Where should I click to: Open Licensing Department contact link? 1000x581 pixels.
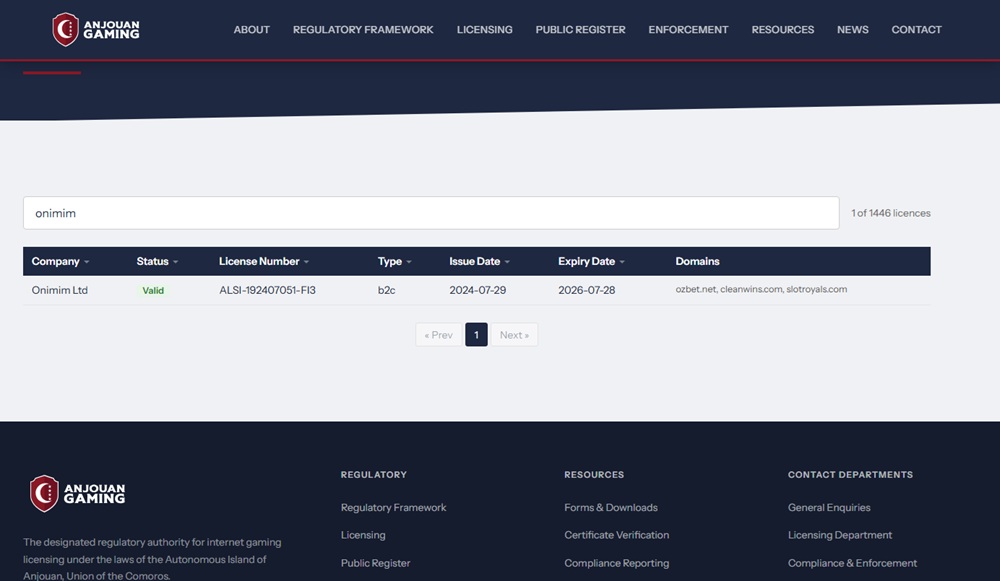(x=840, y=535)
